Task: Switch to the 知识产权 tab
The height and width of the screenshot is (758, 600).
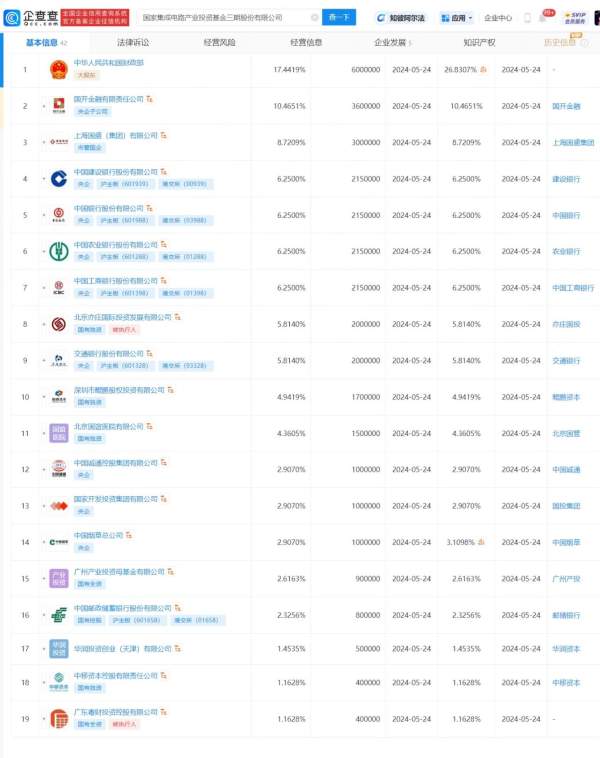Action: 479,43
